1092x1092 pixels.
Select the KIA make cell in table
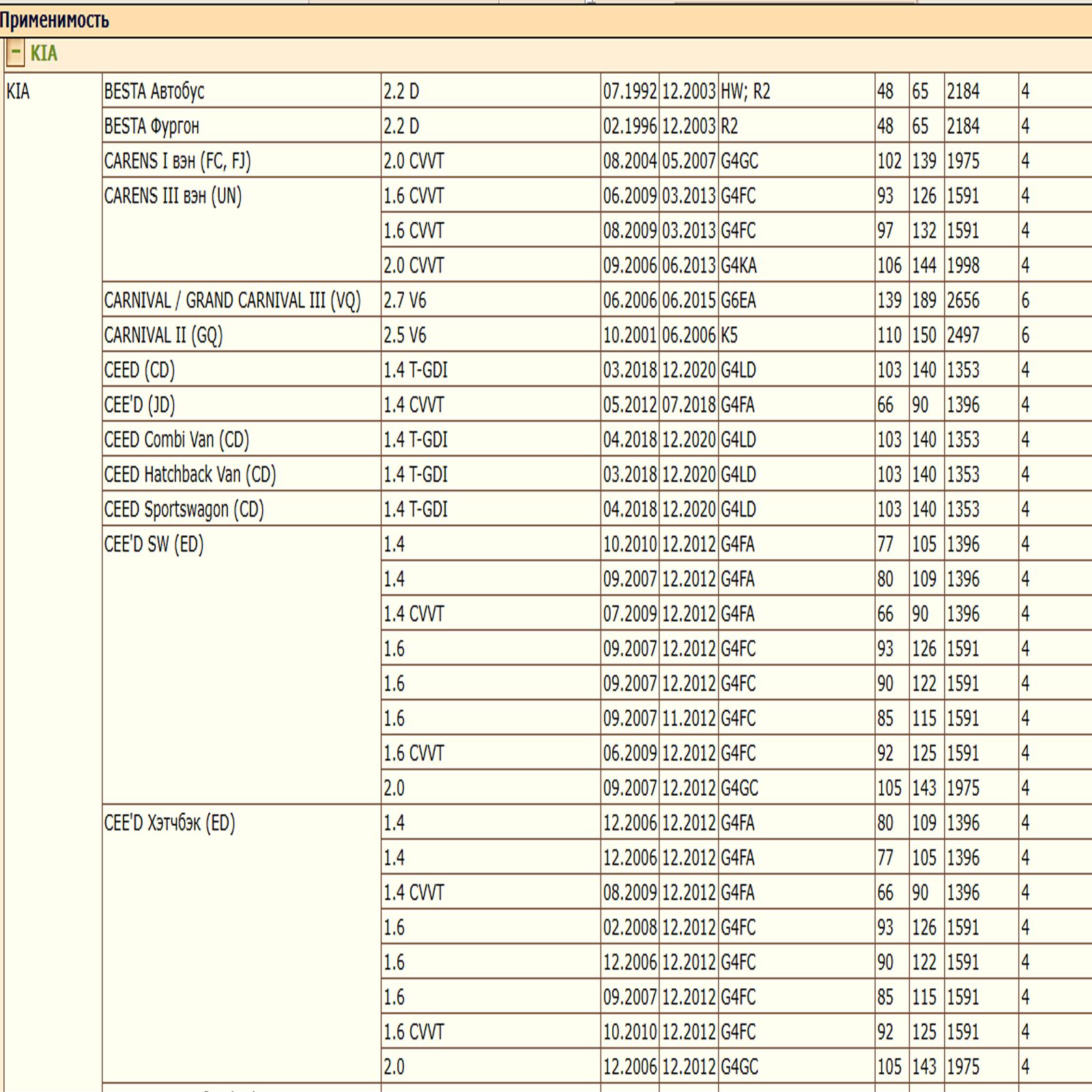pos(18,91)
